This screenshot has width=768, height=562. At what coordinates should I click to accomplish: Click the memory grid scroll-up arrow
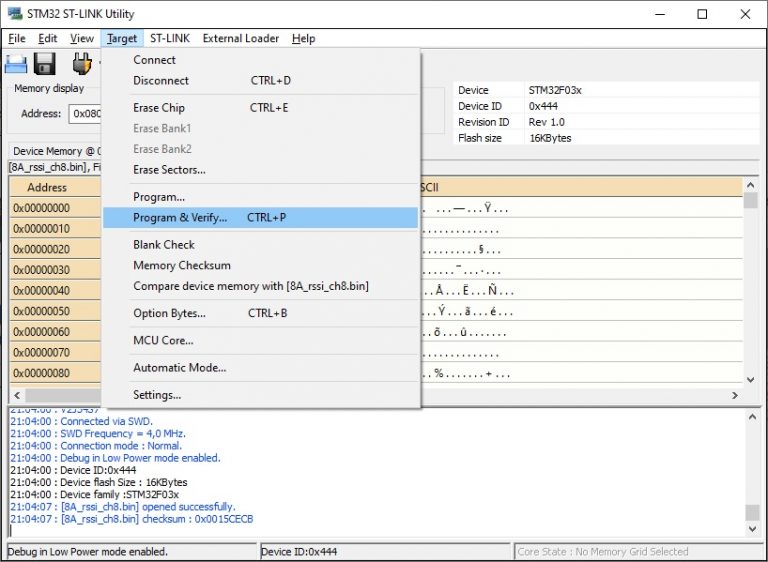[x=750, y=185]
